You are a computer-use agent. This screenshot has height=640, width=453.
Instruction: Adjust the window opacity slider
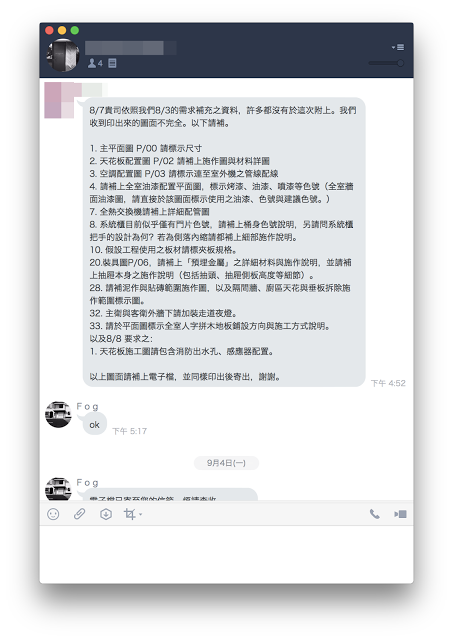386,63
